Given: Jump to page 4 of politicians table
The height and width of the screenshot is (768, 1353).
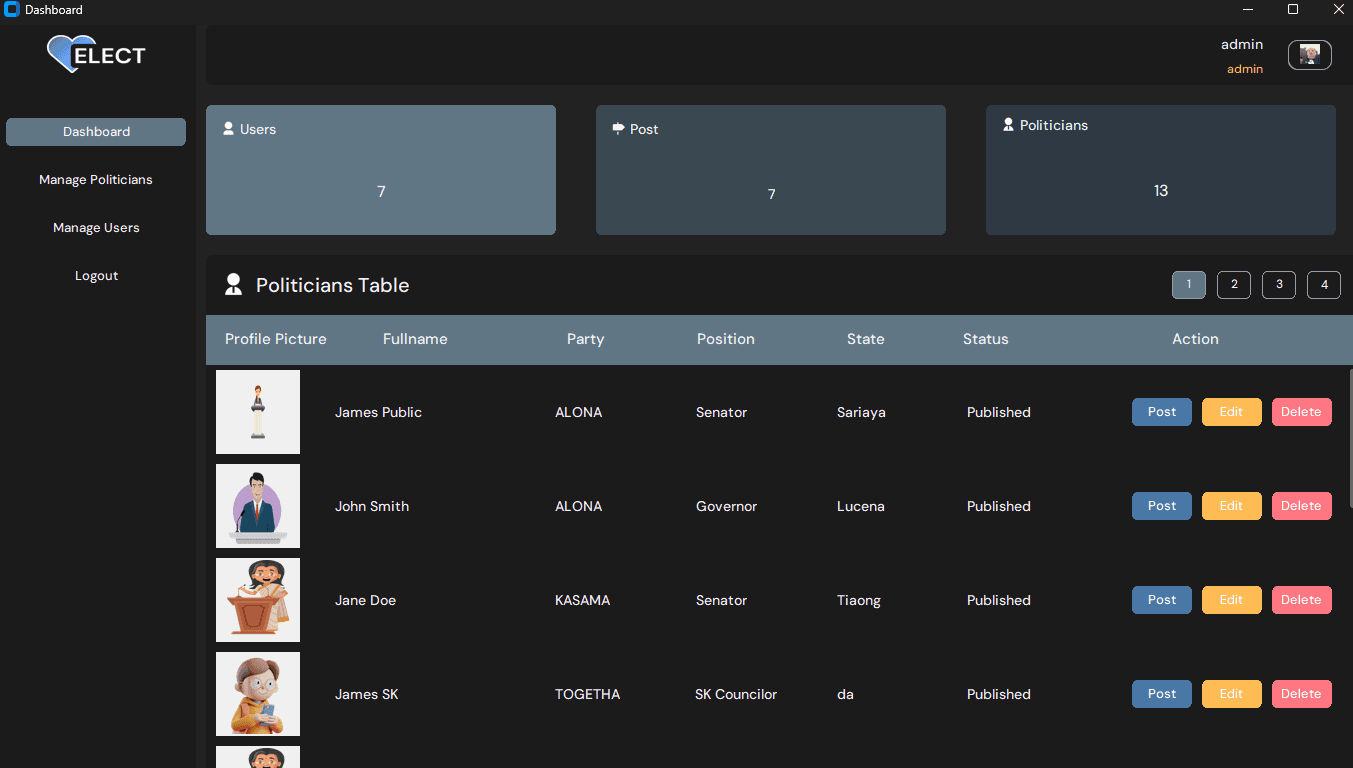Looking at the screenshot, I should click(1324, 285).
